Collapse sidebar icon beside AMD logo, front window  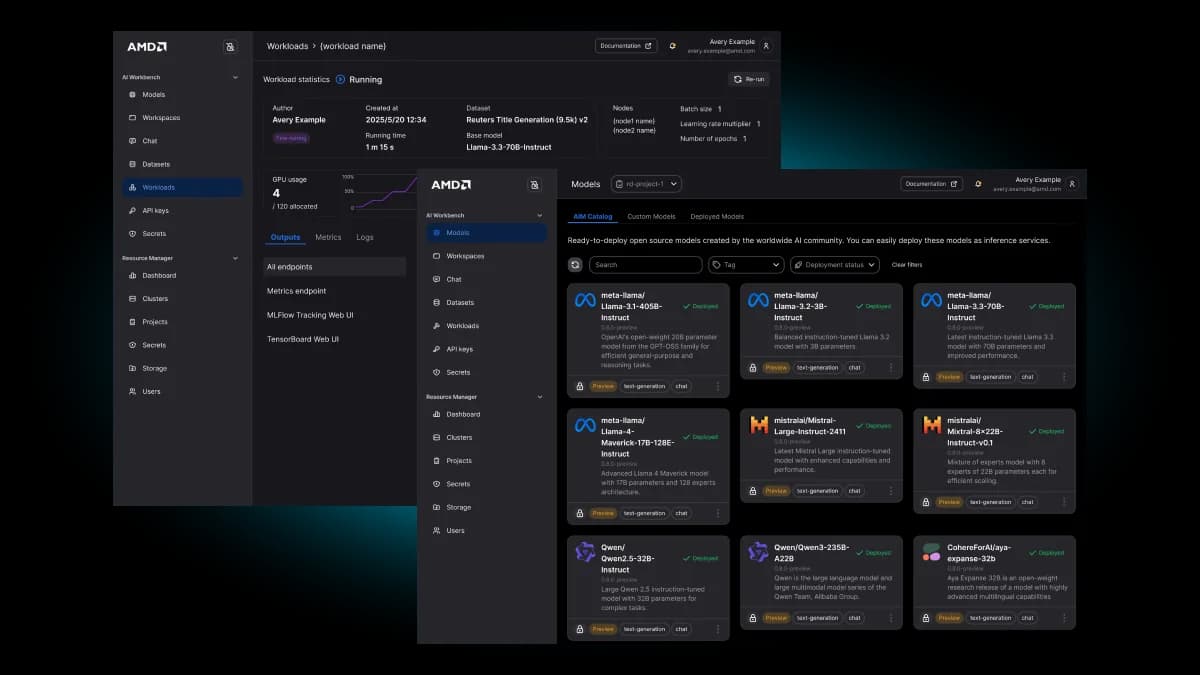coord(535,185)
